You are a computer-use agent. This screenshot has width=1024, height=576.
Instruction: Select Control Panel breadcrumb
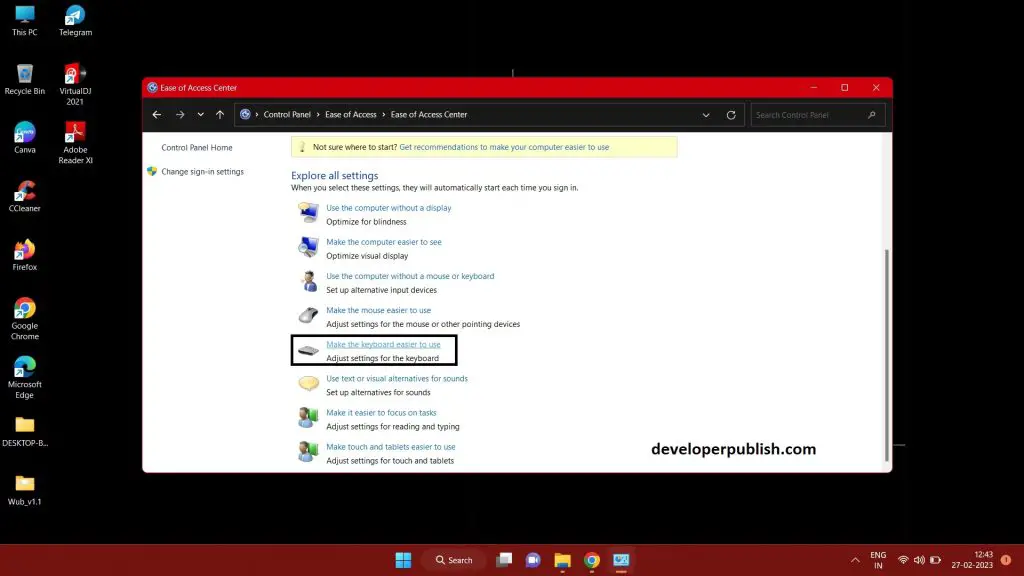(x=287, y=114)
